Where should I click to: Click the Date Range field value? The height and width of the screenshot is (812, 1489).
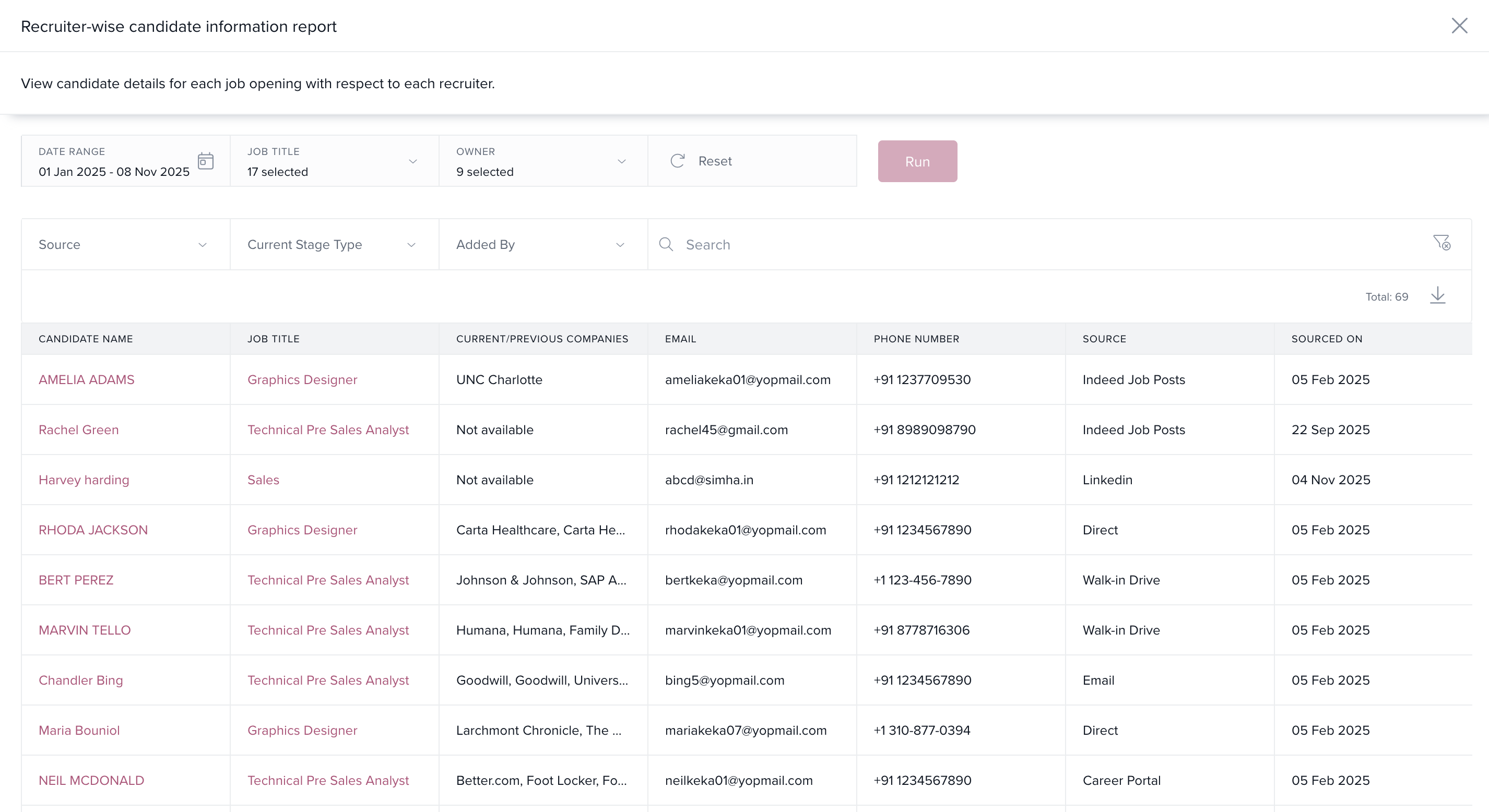114,172
